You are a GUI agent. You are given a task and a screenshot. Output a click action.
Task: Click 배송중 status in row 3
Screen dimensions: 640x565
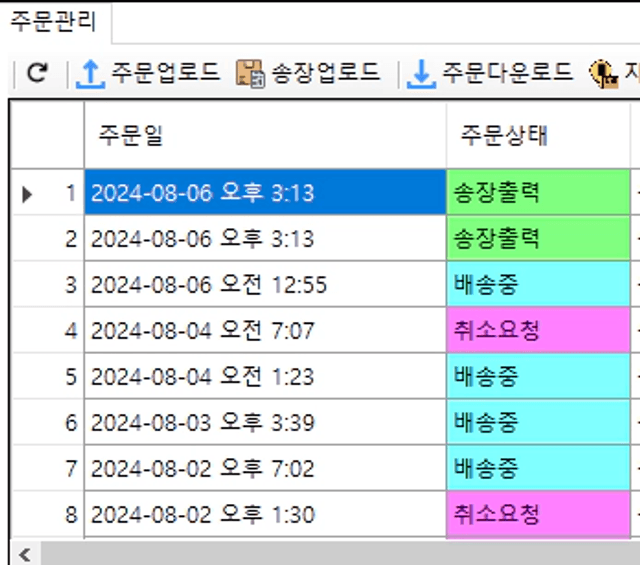538,285
